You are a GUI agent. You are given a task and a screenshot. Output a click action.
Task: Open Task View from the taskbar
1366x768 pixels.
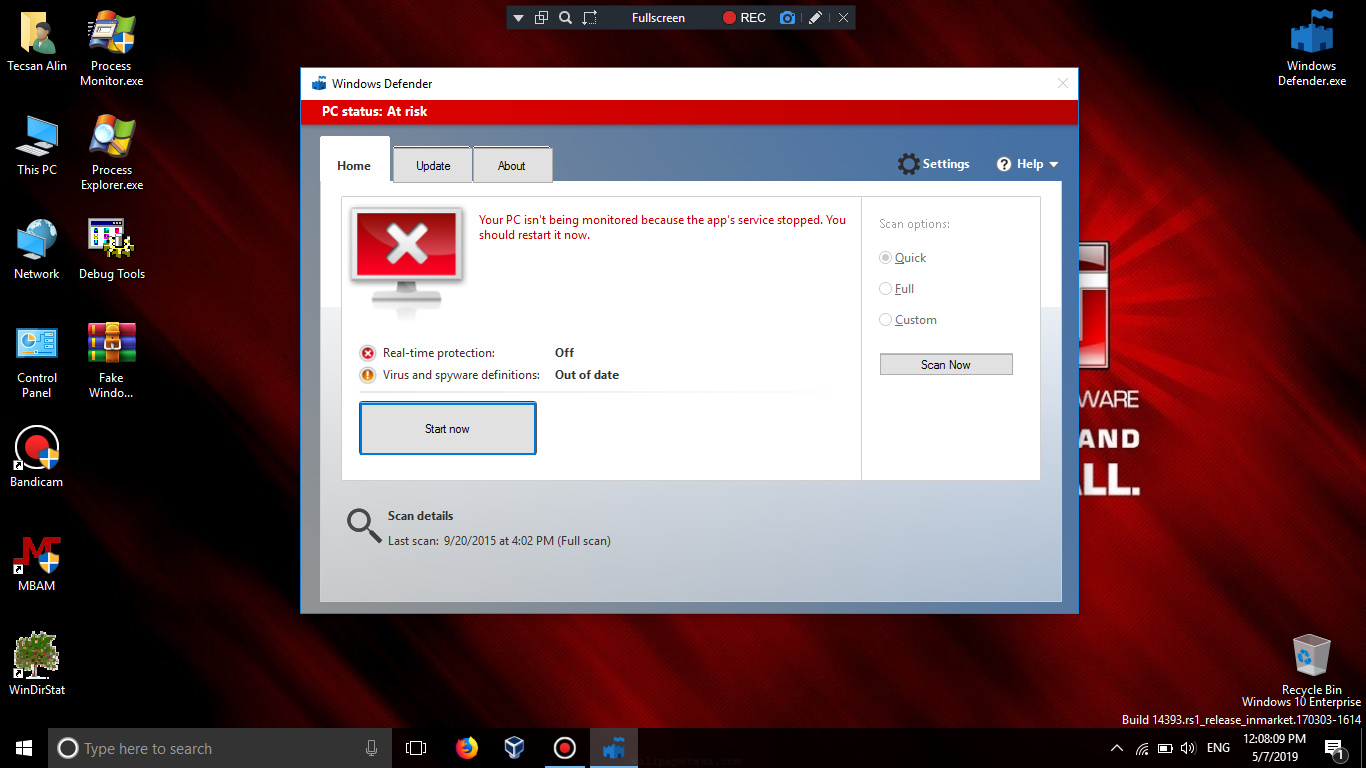pos(416,748)
